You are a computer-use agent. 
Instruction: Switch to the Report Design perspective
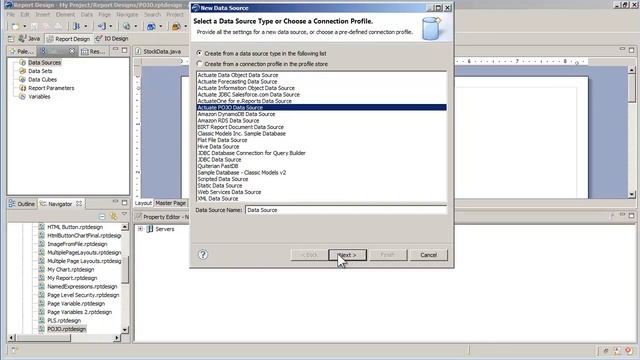(x=68, y=39)
